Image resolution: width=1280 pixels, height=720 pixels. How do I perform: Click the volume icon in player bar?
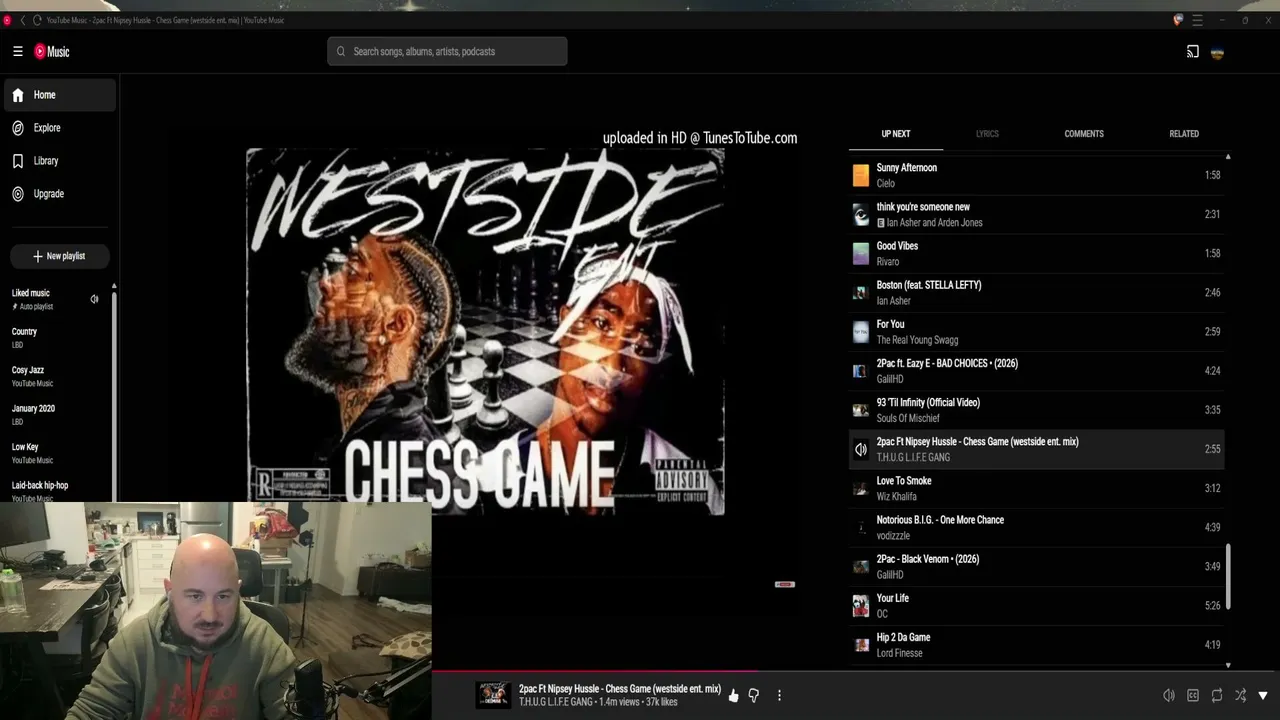pyautogui.click(x=1169, y=696)
